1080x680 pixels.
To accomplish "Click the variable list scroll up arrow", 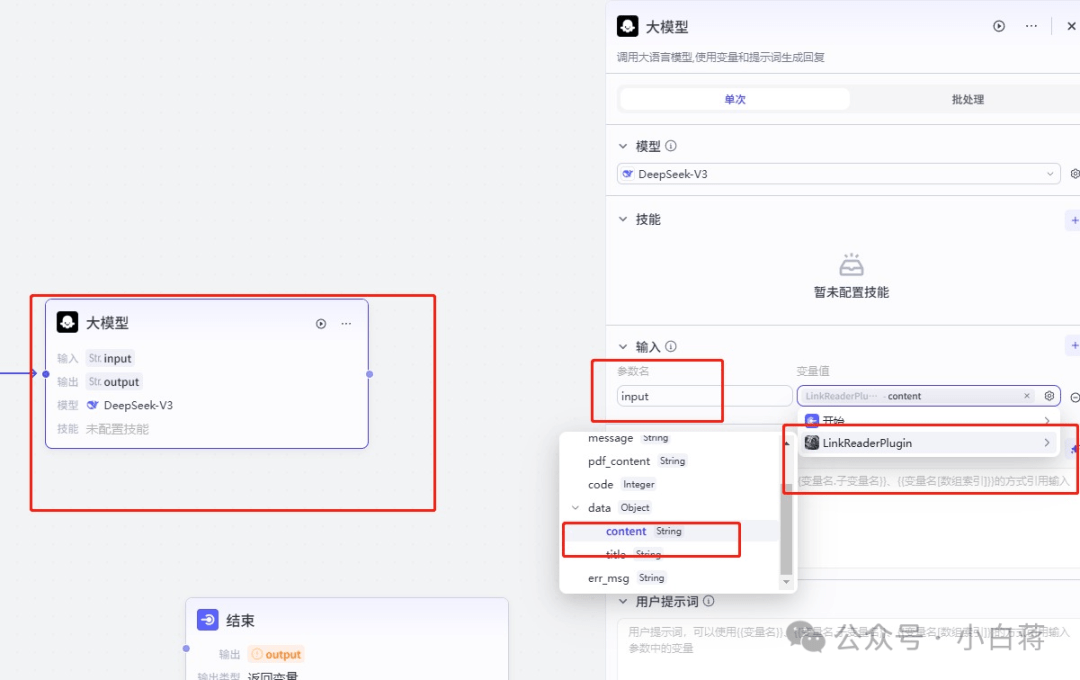I will (786, 443).
